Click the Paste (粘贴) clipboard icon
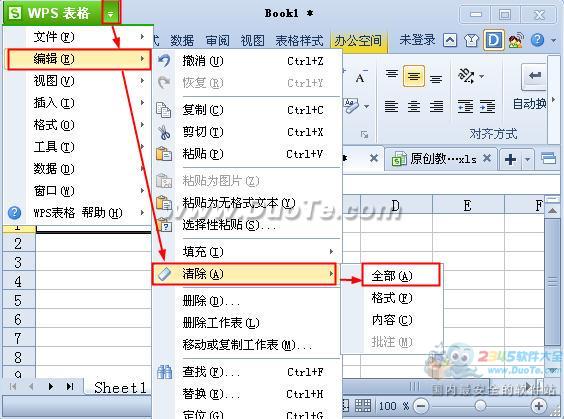Viewport: 564px width, 419px height. click(164, 154)
